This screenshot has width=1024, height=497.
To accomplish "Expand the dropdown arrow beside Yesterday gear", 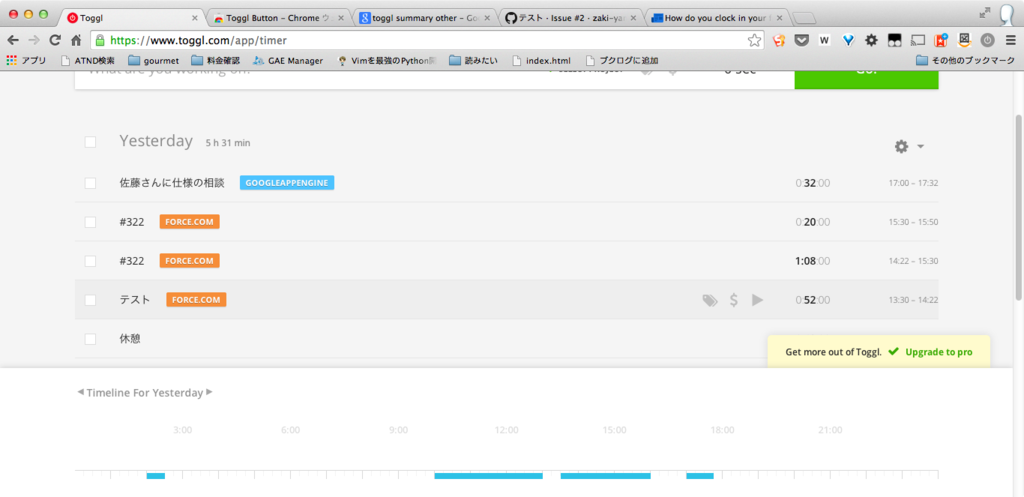I will pyautogui.click(x=920, y=147).
